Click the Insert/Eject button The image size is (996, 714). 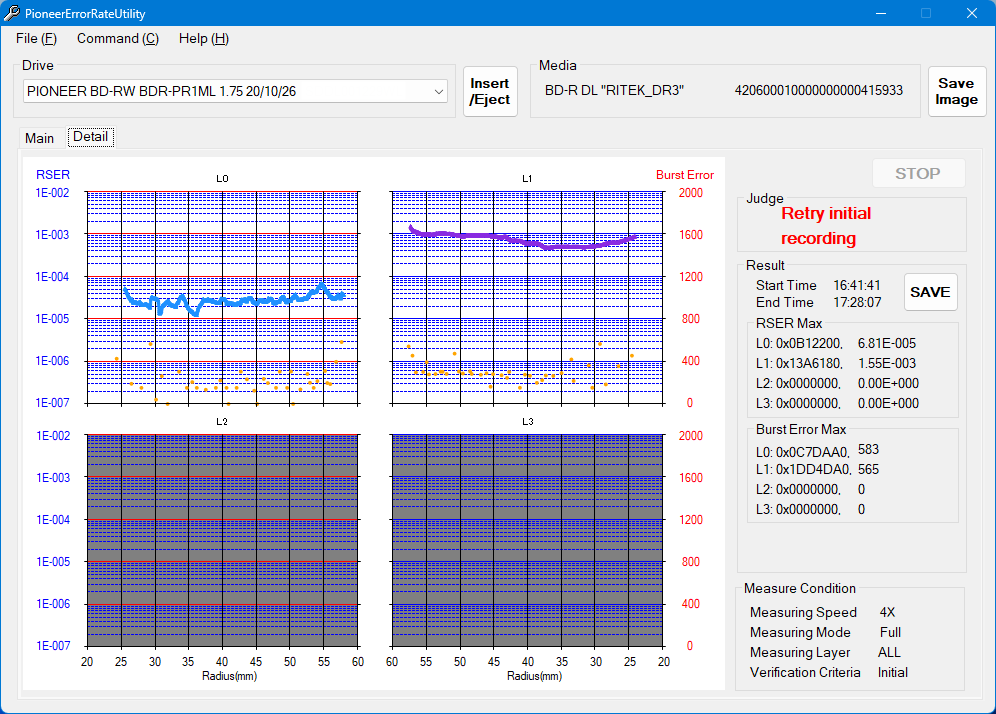[490, 91]
